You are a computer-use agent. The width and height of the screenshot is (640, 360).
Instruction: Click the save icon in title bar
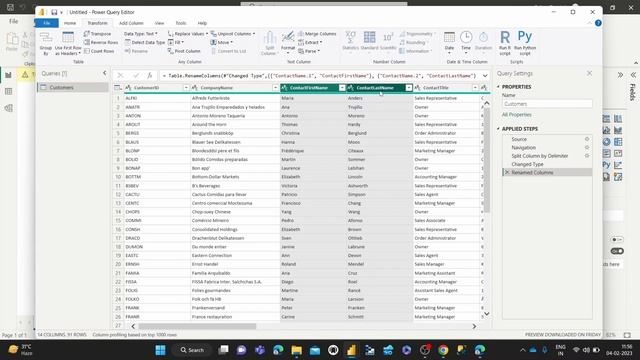point(54,12)
